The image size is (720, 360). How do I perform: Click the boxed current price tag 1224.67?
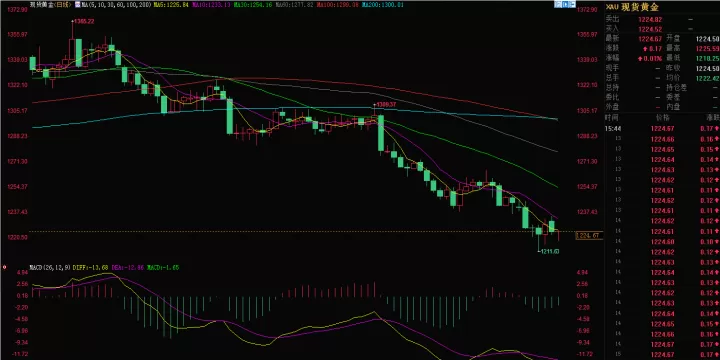589,236
